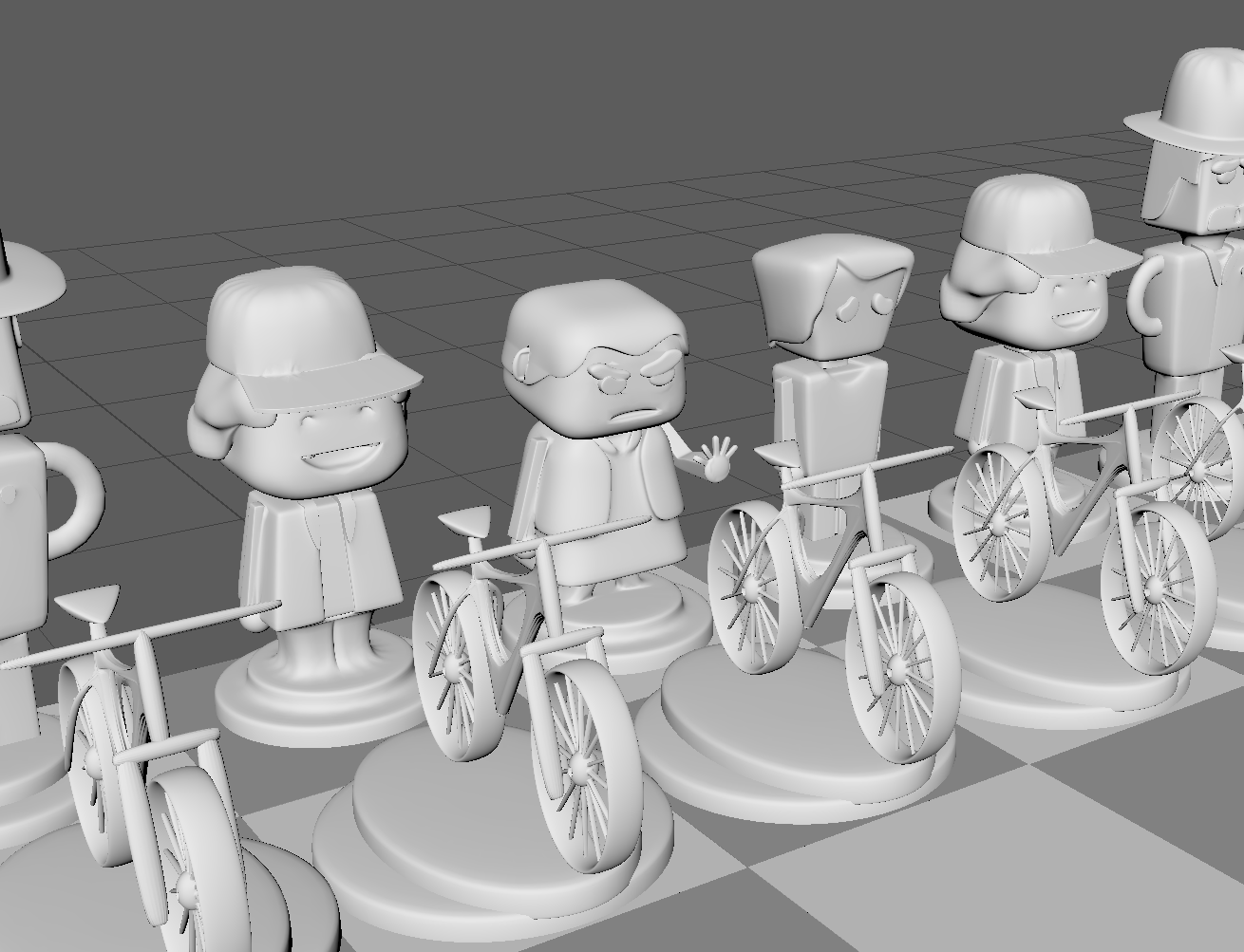Select rear wheel of bicycle before square-headed character
1244x952 pixels.
click(750, 588)
